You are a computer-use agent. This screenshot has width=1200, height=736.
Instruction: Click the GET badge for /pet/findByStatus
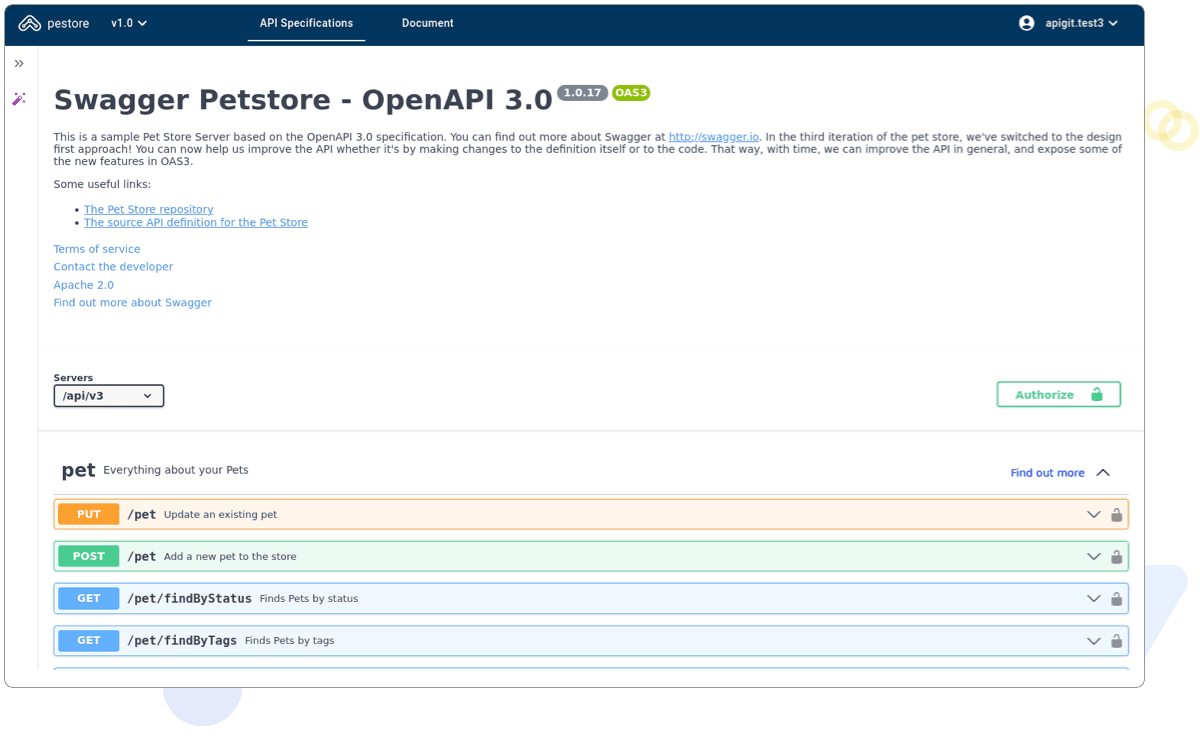tap(89, 599)
